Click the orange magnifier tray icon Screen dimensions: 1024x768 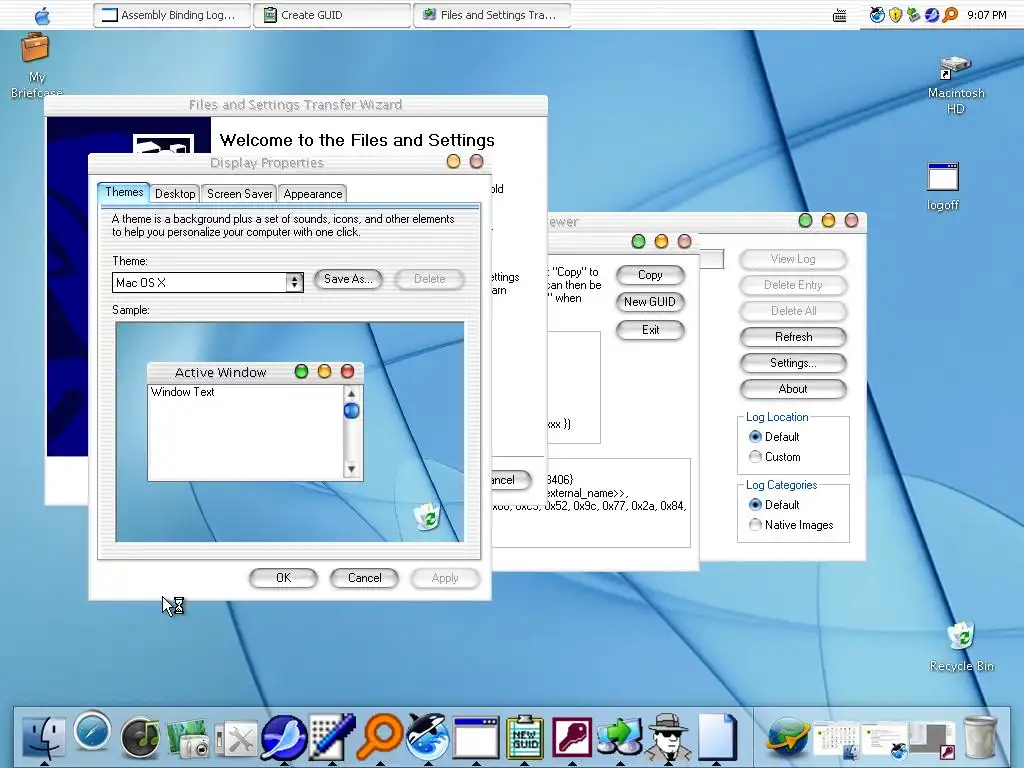coord(950,15)
